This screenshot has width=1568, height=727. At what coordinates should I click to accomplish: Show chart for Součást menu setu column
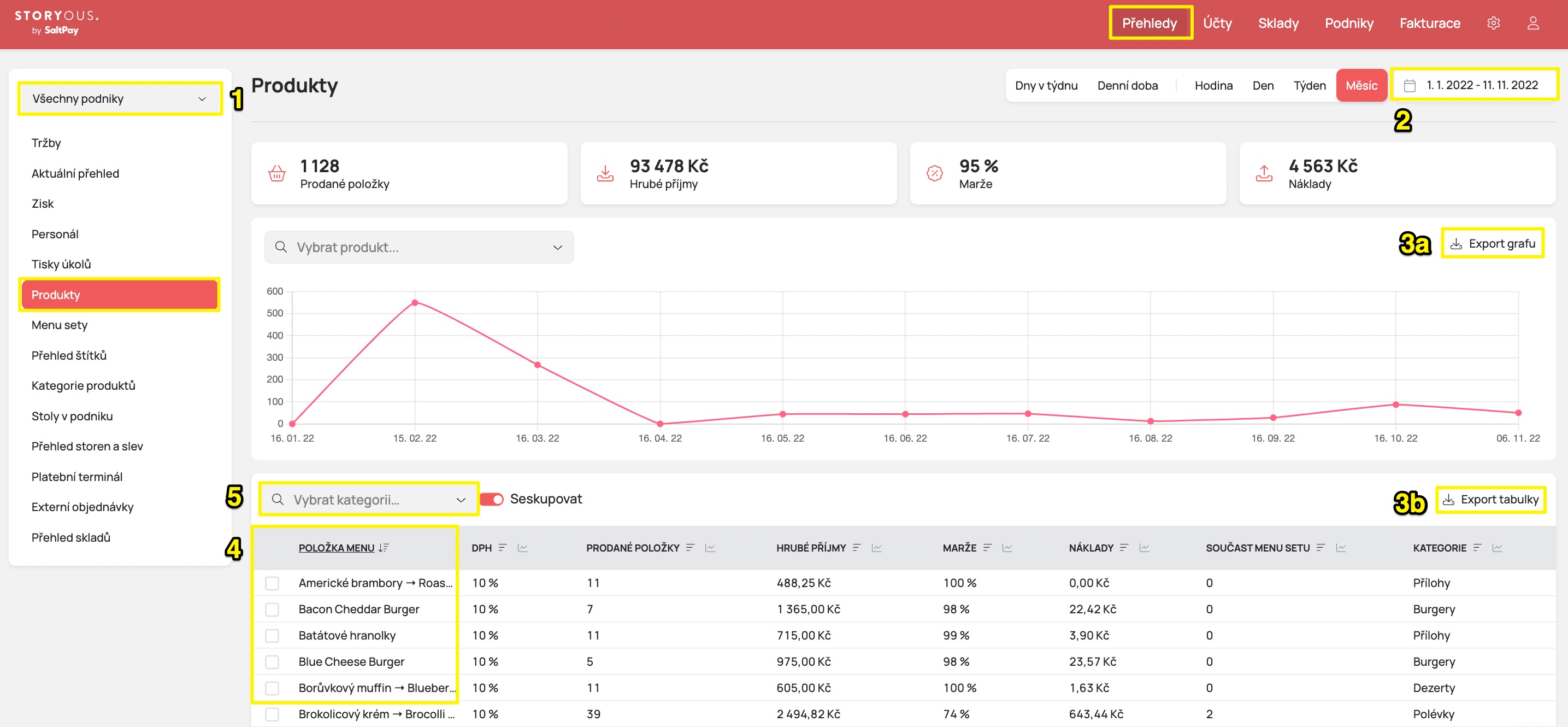[1341, 547]
